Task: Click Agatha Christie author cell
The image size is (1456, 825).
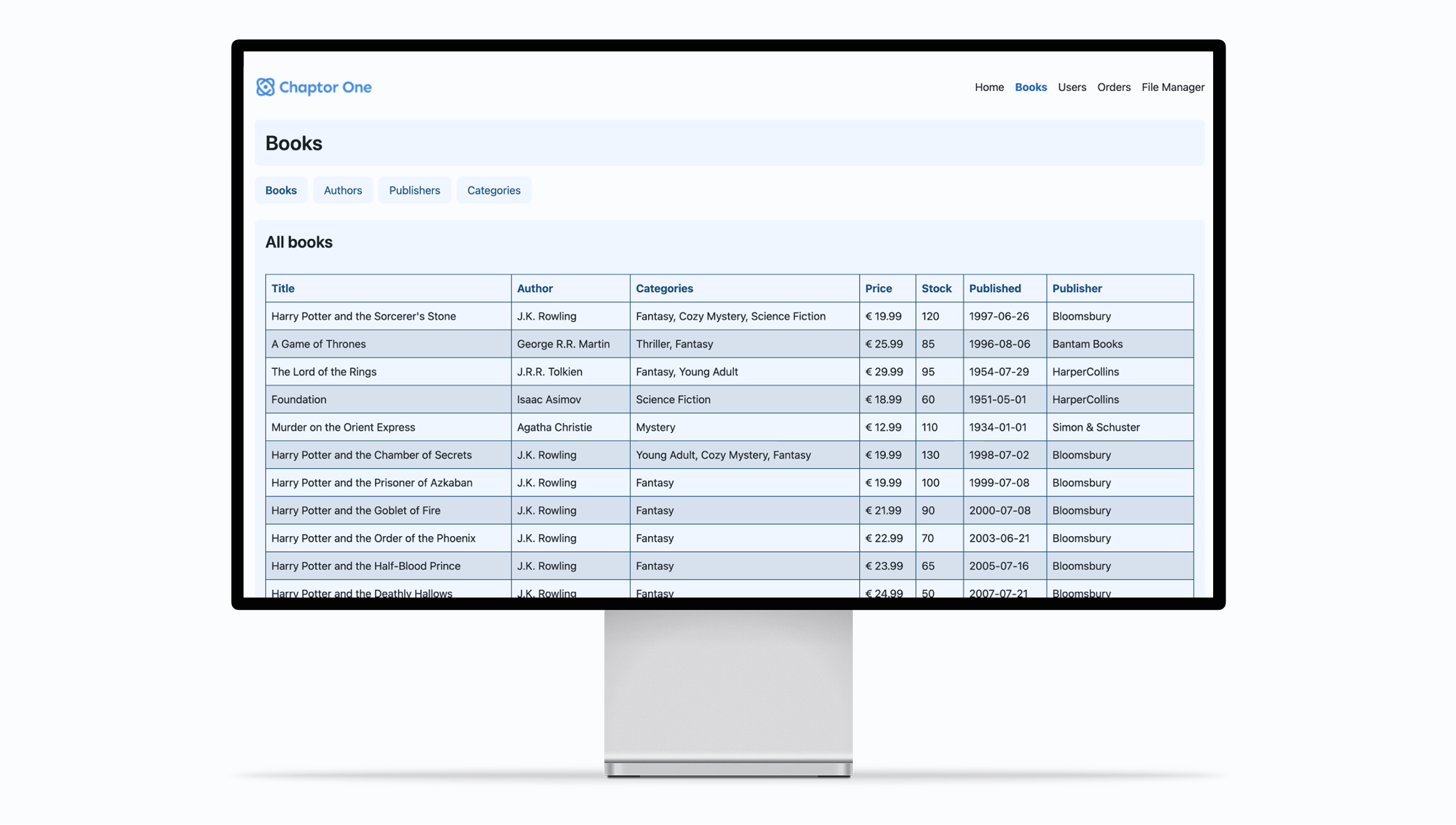Action: 554,427
